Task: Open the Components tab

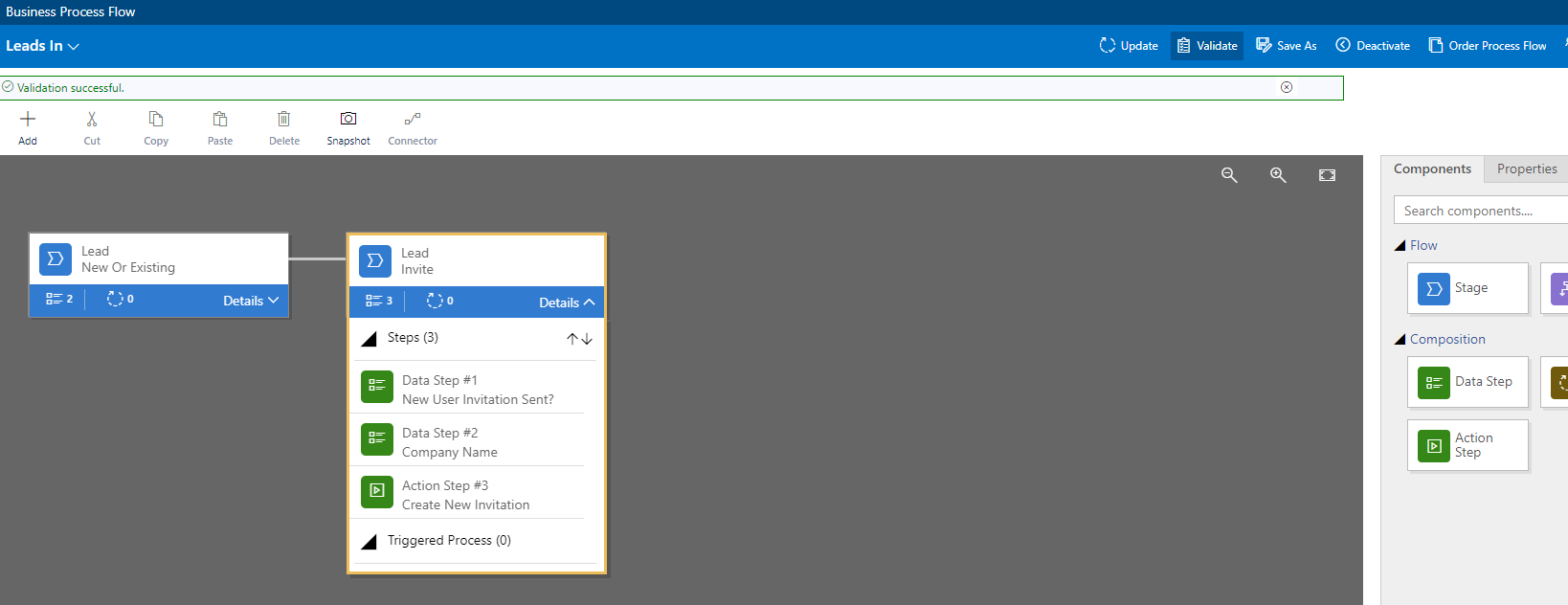Action: (x=1432, y=169)
